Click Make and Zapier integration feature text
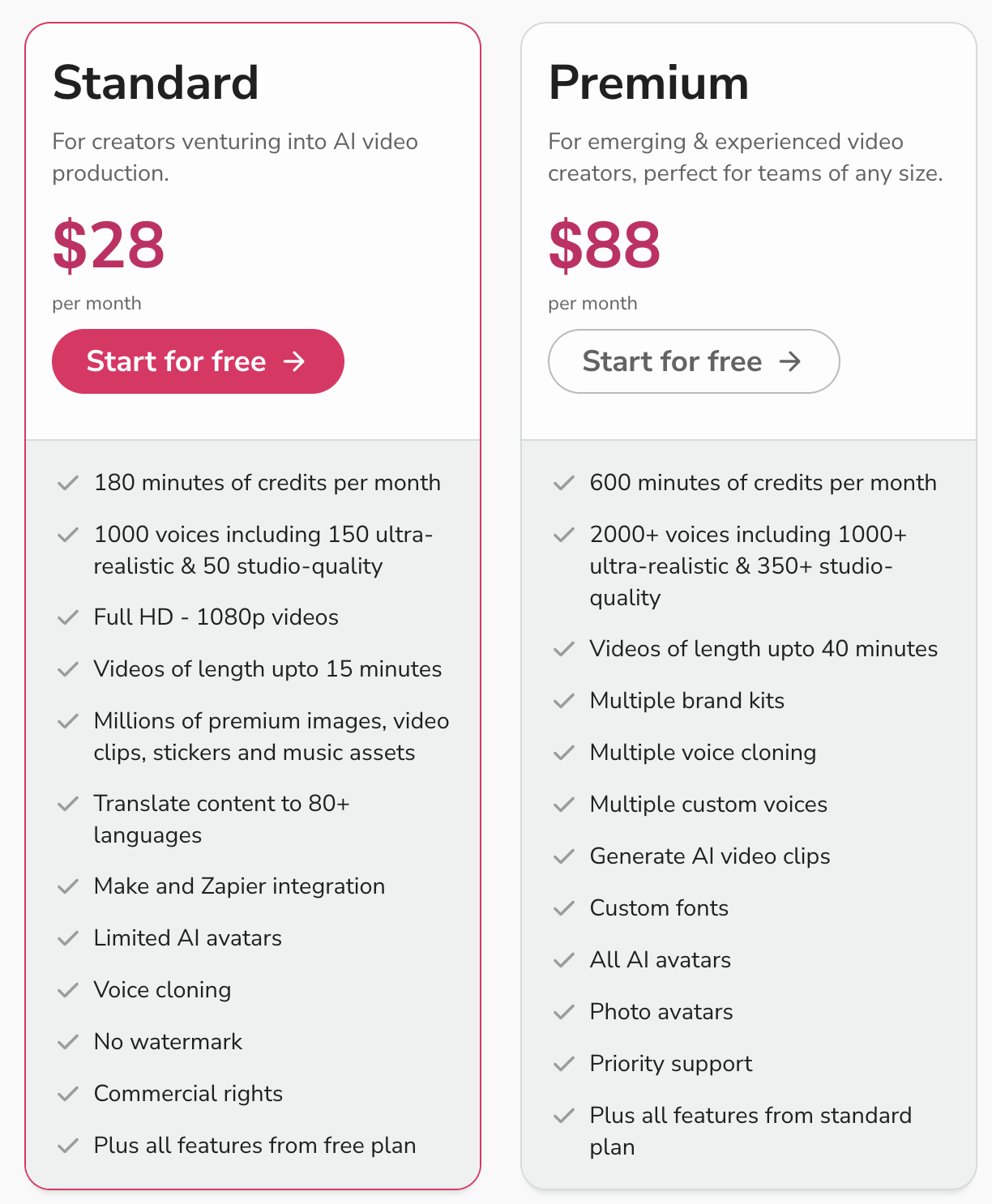The width and height of the screenshot is (992, 1204). tap(239, 886)
